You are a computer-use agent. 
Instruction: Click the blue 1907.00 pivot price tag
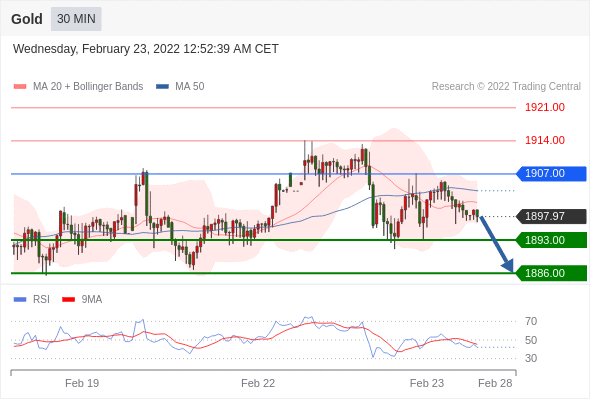(x=551, y=173)
